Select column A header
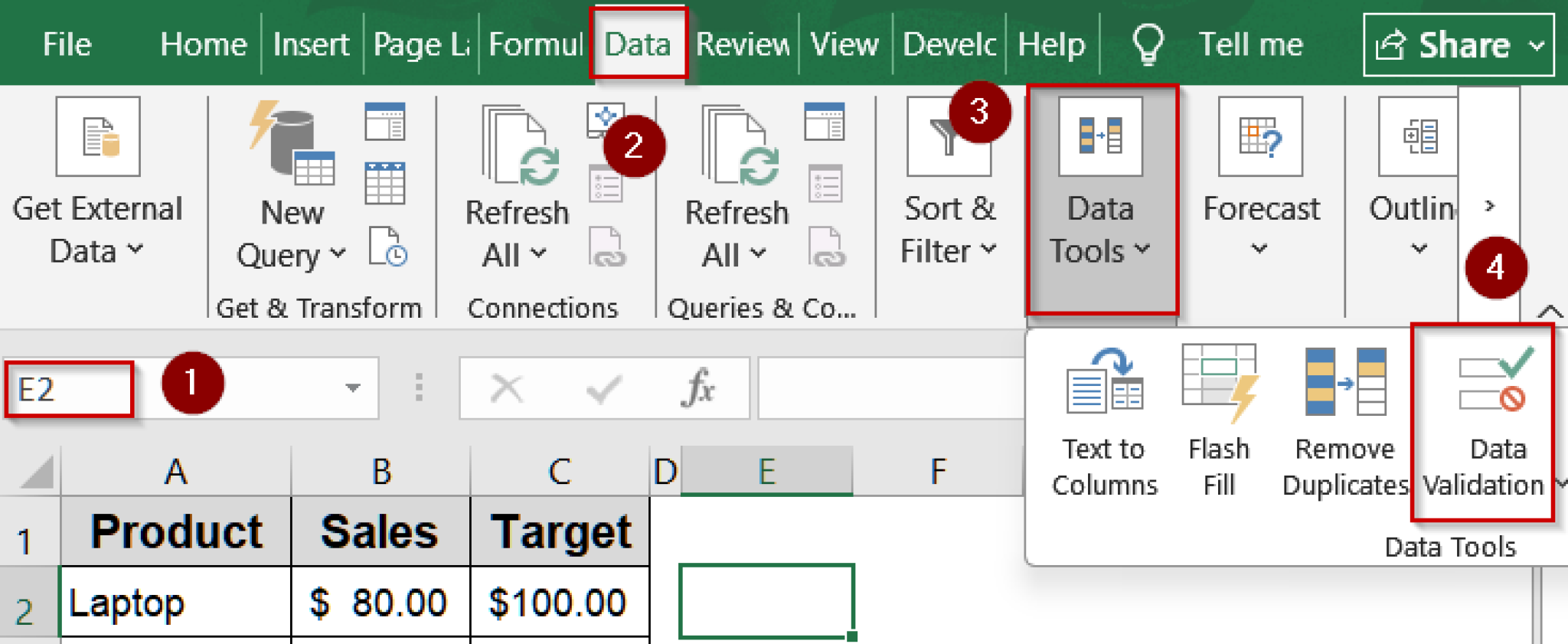 (175, 471)
